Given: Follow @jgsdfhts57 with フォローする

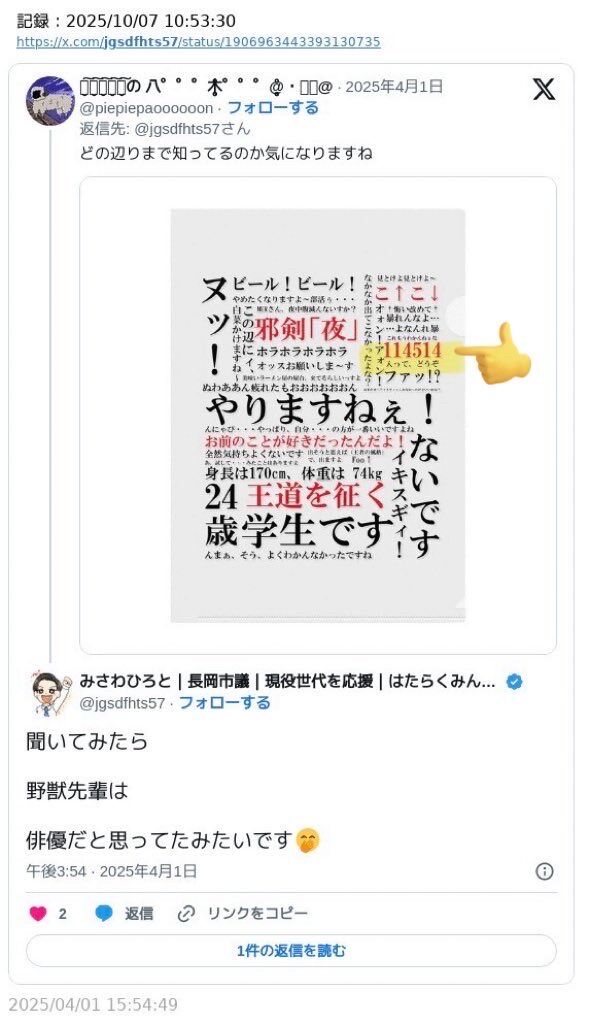Looking at the screenshot, I should (x=224, y=703).
